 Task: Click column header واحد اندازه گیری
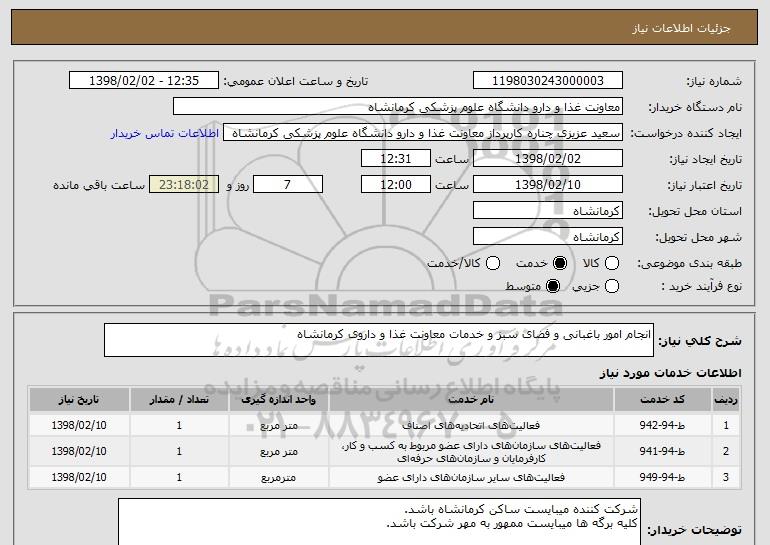(278, 400)
